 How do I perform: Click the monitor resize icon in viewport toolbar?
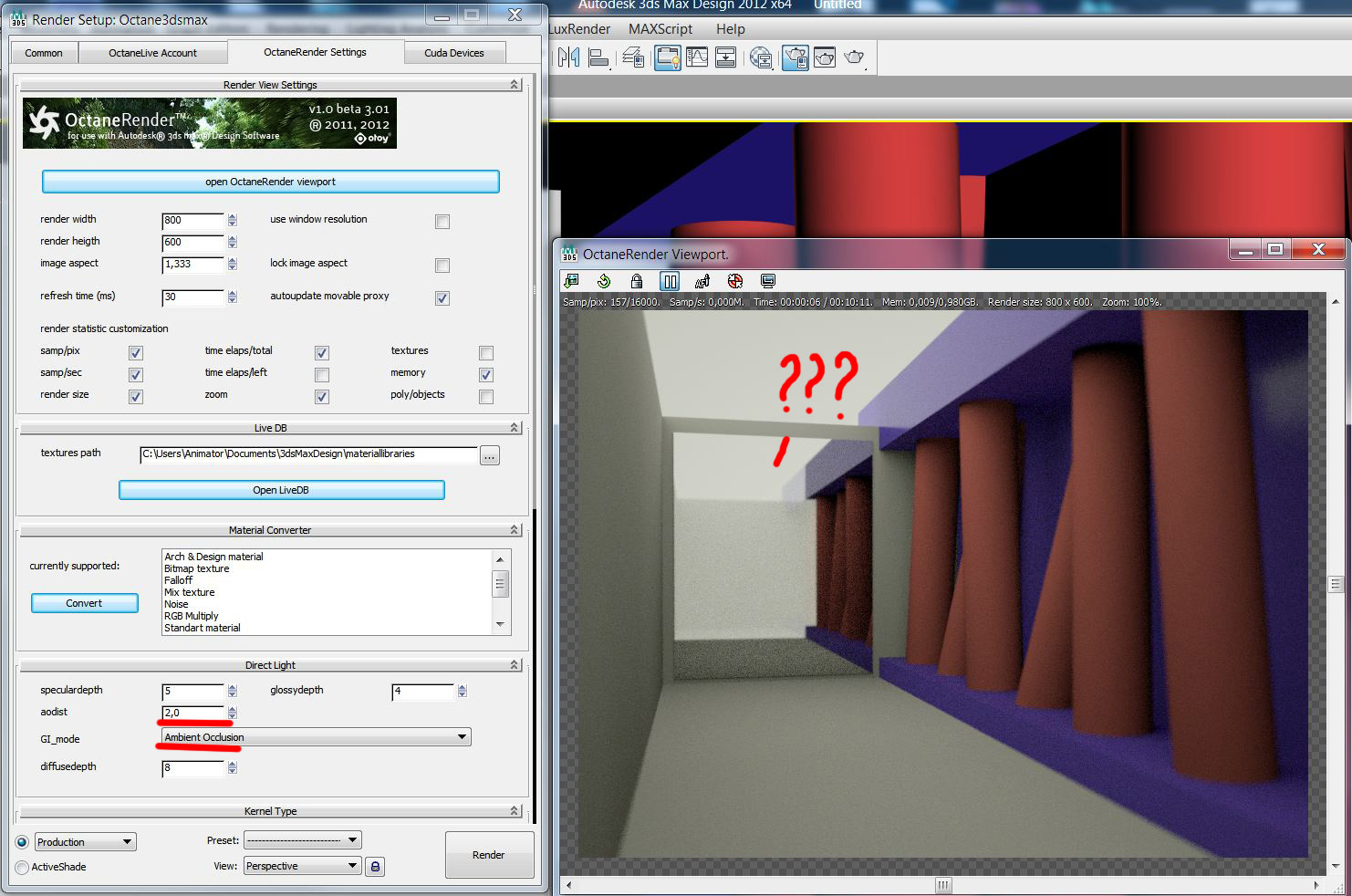pos(768,281)
